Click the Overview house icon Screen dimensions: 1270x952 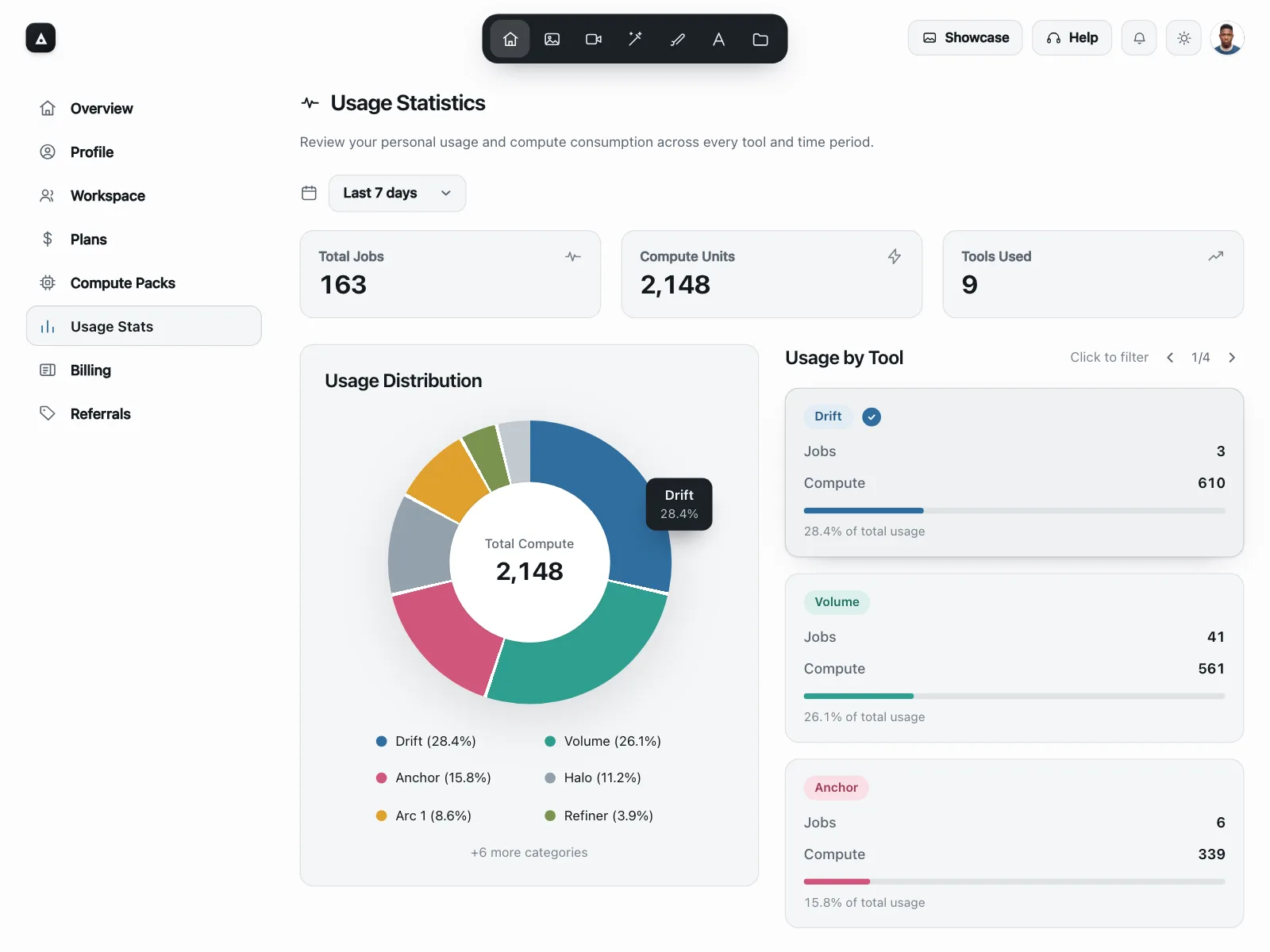pos(48,108)
